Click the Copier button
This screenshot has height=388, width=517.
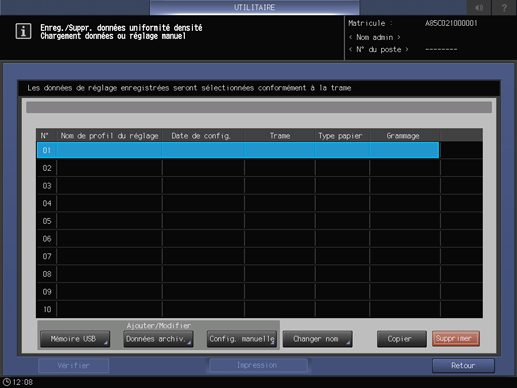pyautogui.click(x=402, y=339)
